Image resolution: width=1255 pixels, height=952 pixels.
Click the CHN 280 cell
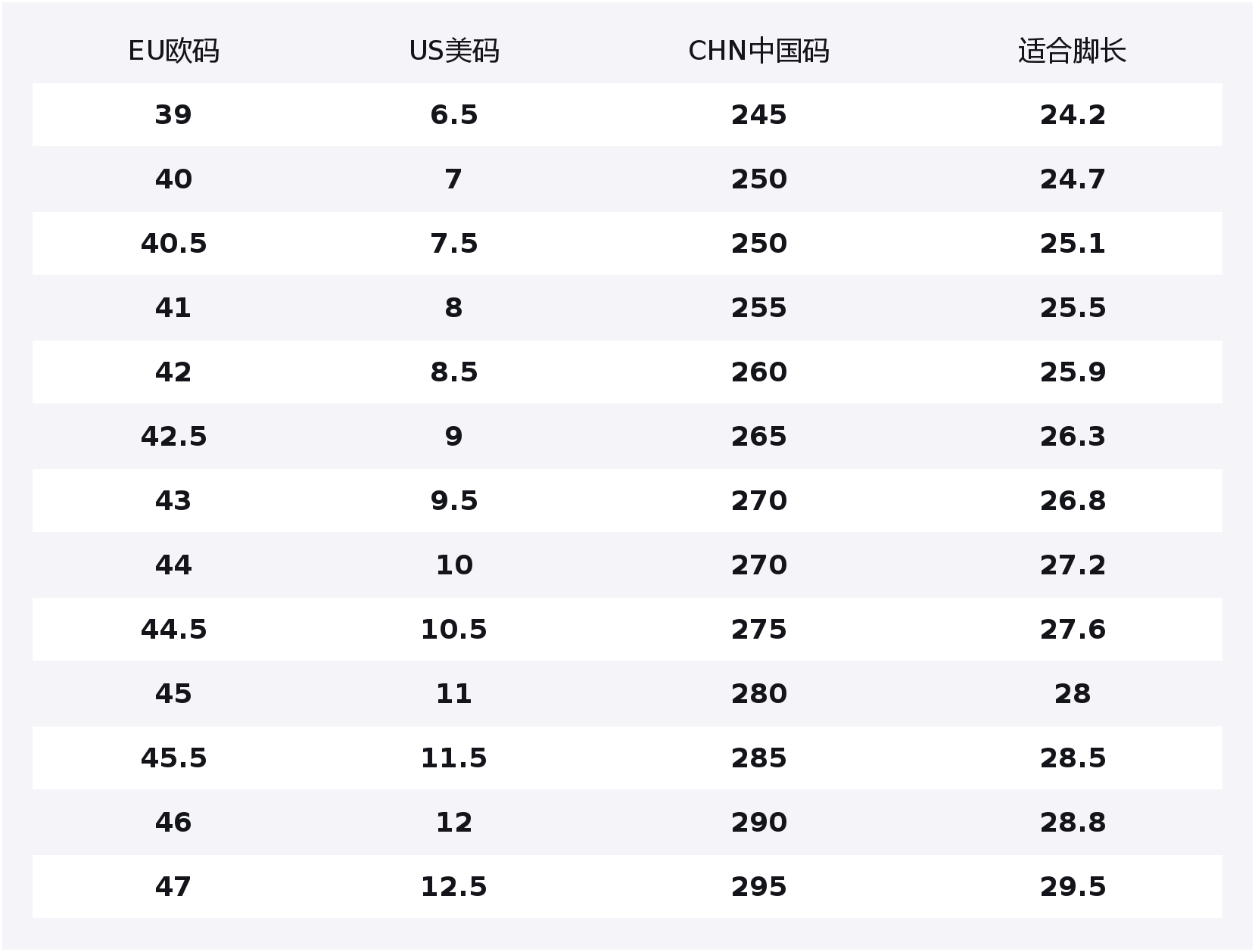[x=758, y=694]
